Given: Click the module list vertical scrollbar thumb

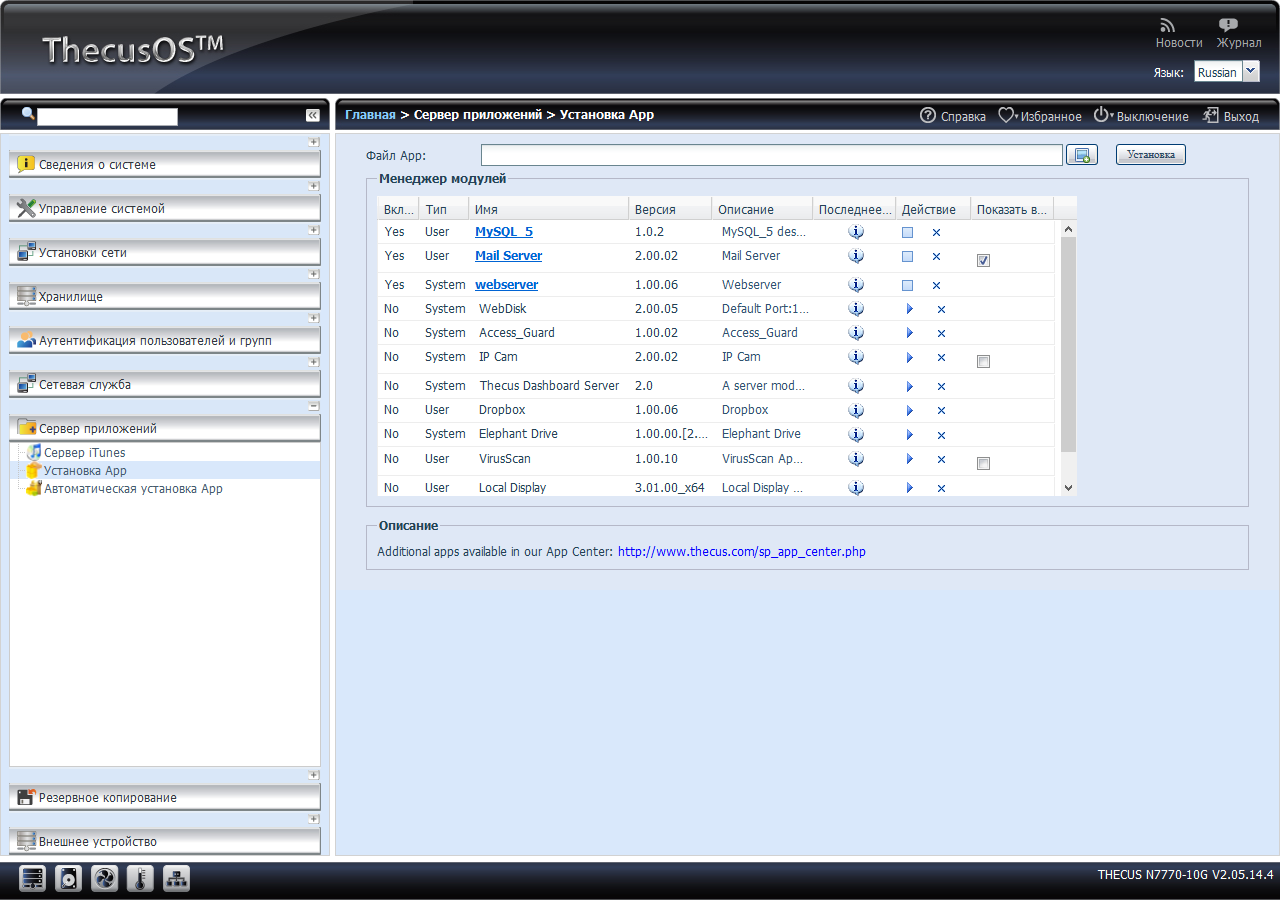Looking at the screenshot, I should [1068, 345].
